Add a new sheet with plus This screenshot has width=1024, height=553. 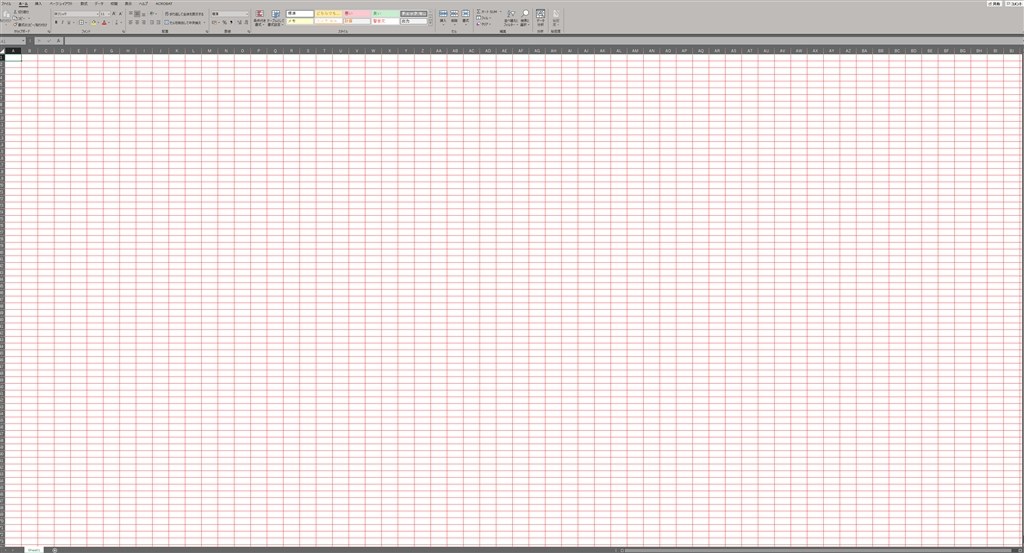(54, 550)
